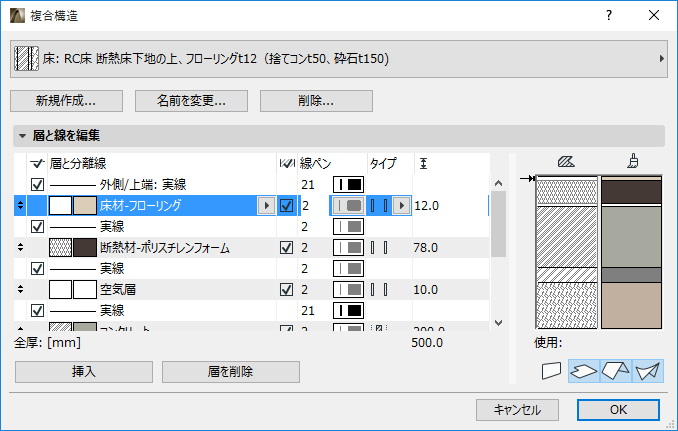Click the 新規作成... button
Viewport: 678px width, 431px height.
[66, 101]
